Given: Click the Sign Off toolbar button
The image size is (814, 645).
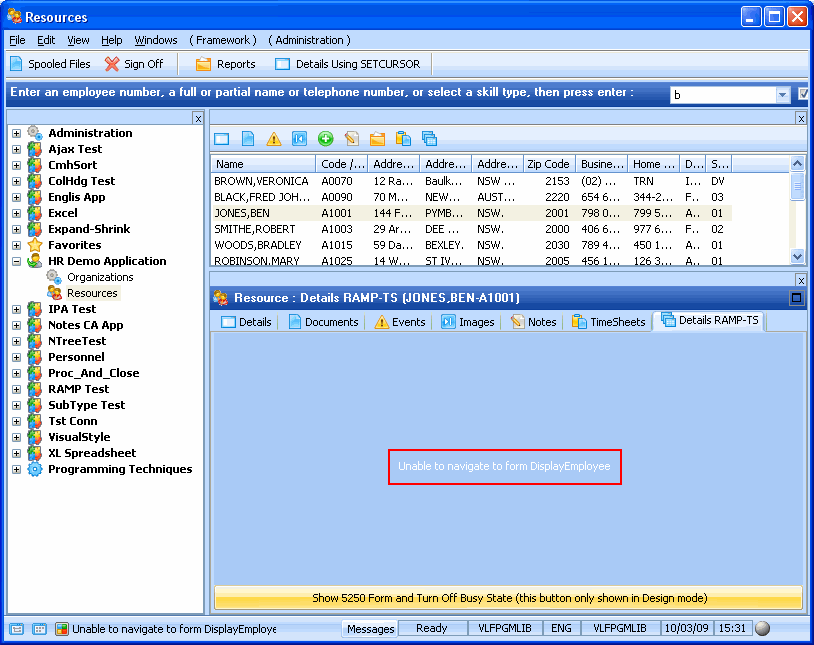Looking at the screenshot, I should coord(134,64).
